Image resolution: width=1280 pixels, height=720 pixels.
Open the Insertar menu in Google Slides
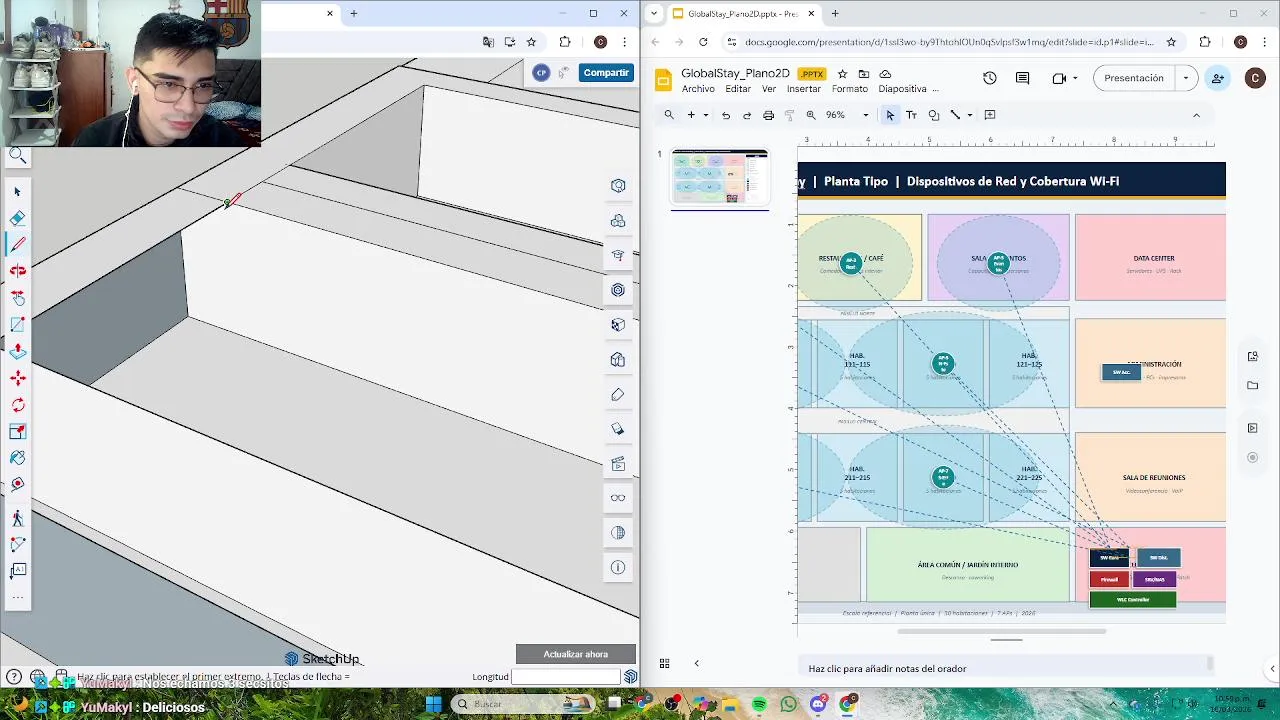coord(804,89)
